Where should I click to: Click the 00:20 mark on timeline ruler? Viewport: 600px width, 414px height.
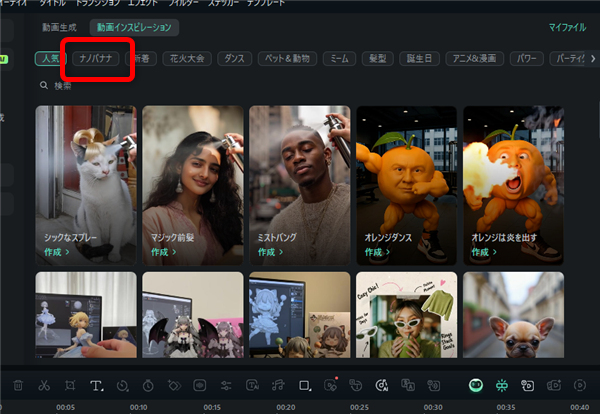point(285,407)
